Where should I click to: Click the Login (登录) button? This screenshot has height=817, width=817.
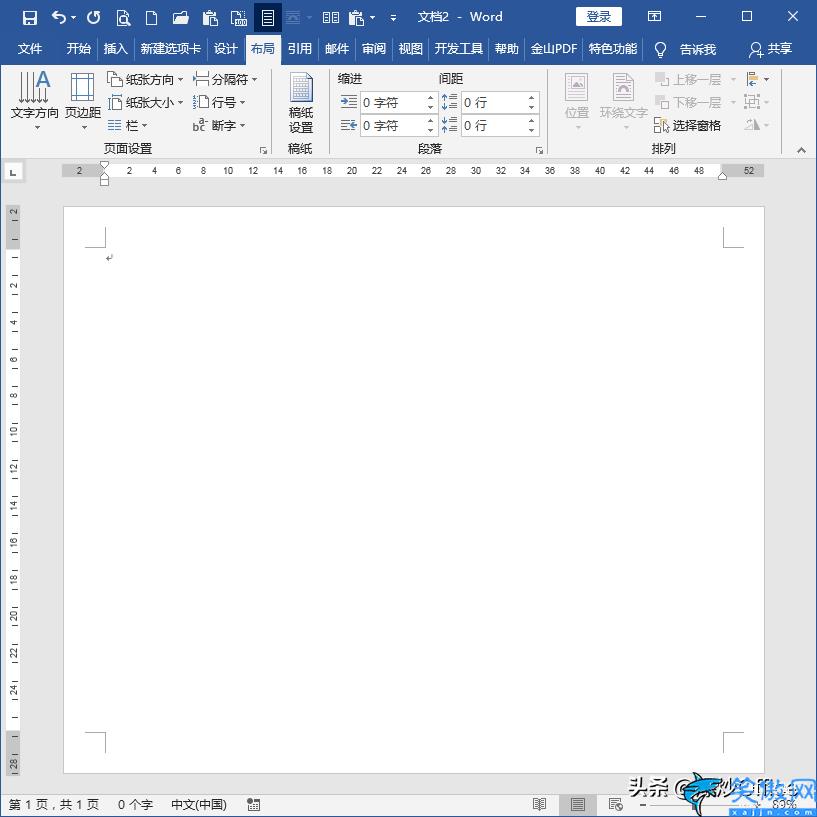(599, 17)
